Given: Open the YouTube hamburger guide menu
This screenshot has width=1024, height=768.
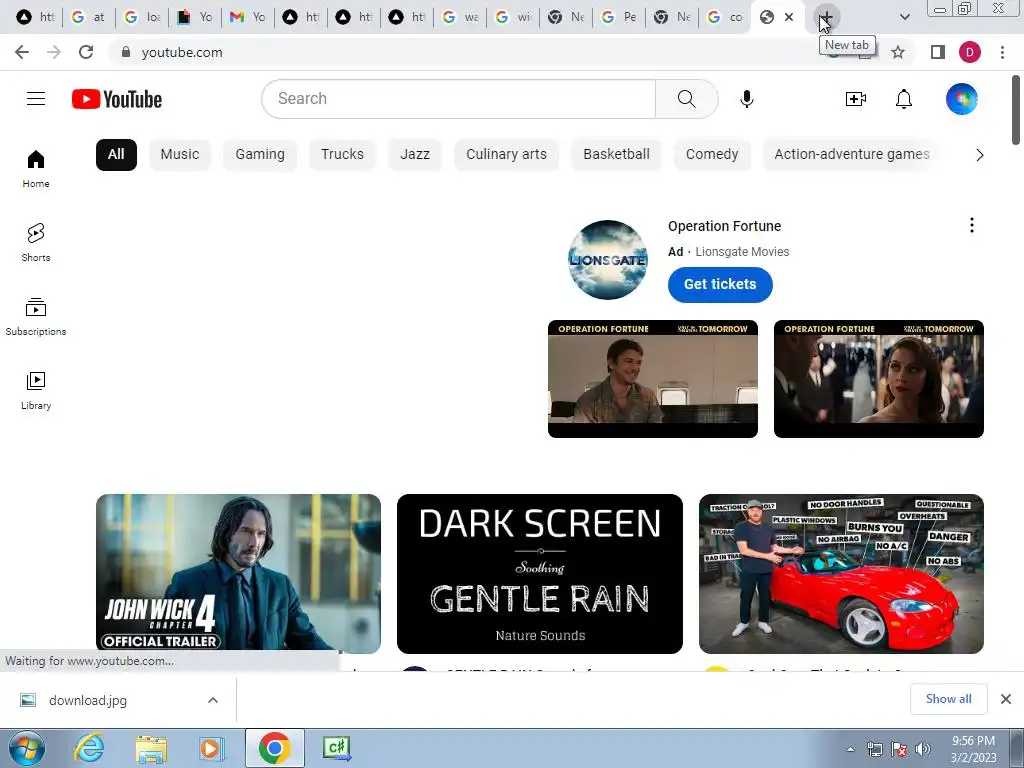Looking at the screenshot, I should coord(36,99).
